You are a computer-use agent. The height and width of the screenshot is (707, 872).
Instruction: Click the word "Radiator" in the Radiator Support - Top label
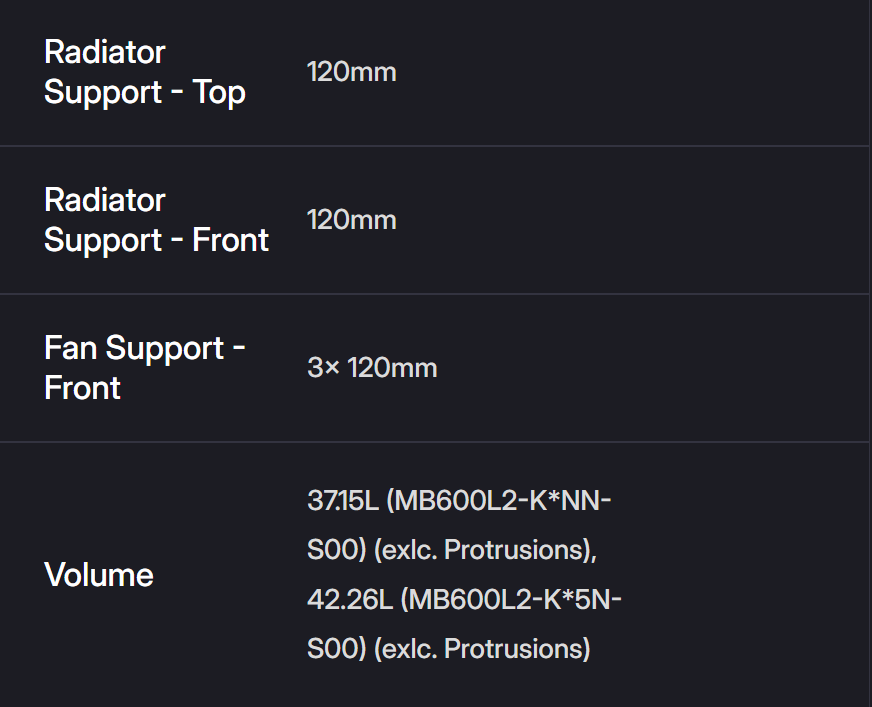(105, 52)
